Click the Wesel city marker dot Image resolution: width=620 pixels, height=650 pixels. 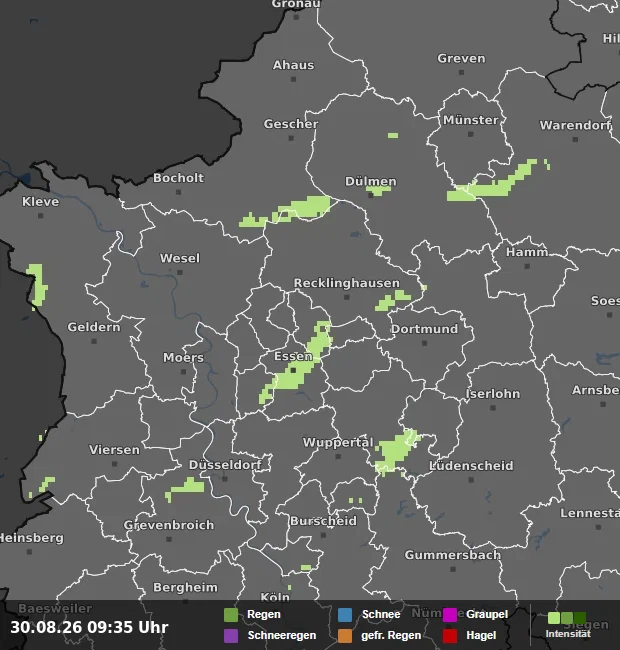click(x=179, y=272)
